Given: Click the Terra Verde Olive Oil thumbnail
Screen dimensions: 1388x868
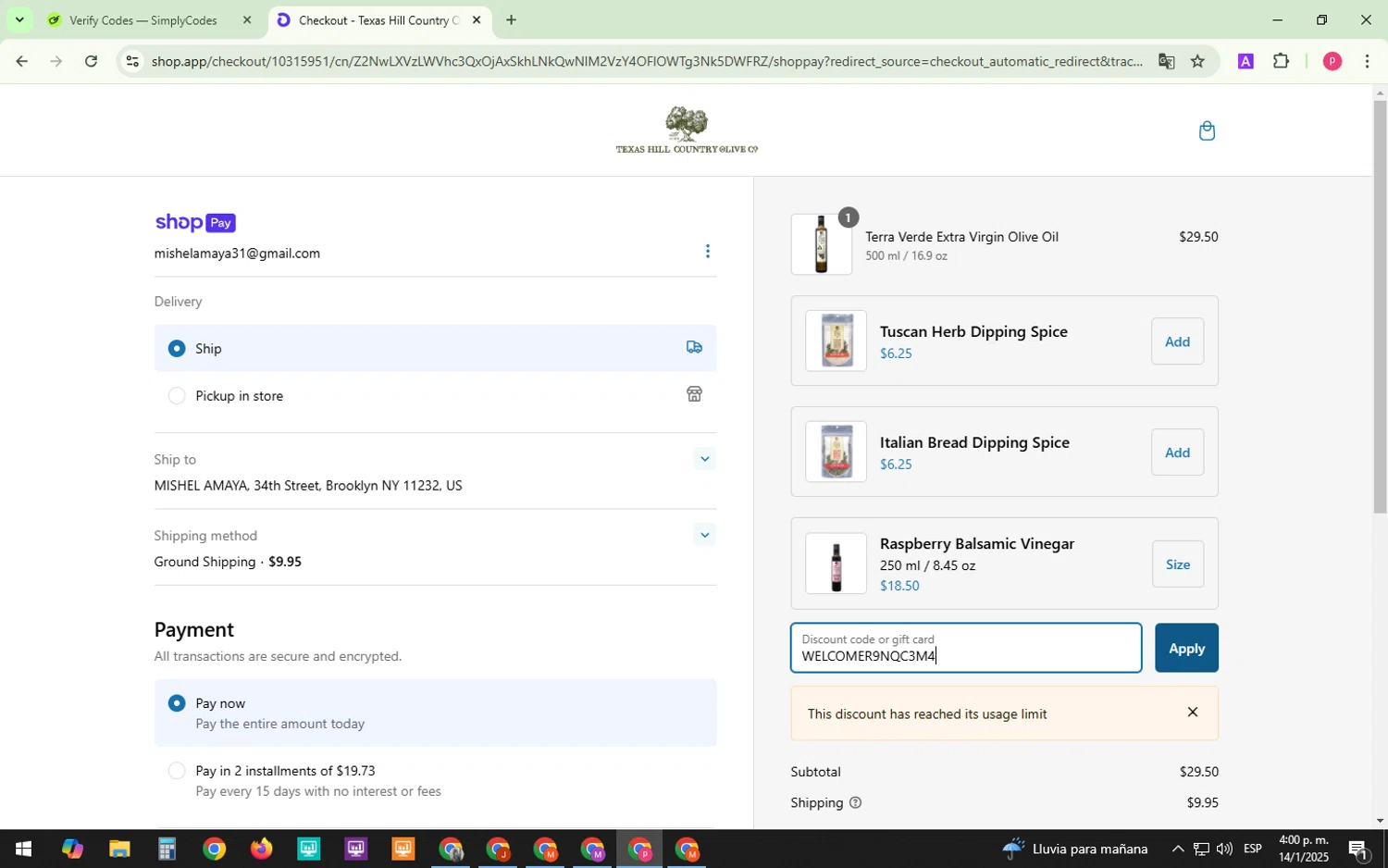Looking at the screenshot, I should click(x=822, y=244).
